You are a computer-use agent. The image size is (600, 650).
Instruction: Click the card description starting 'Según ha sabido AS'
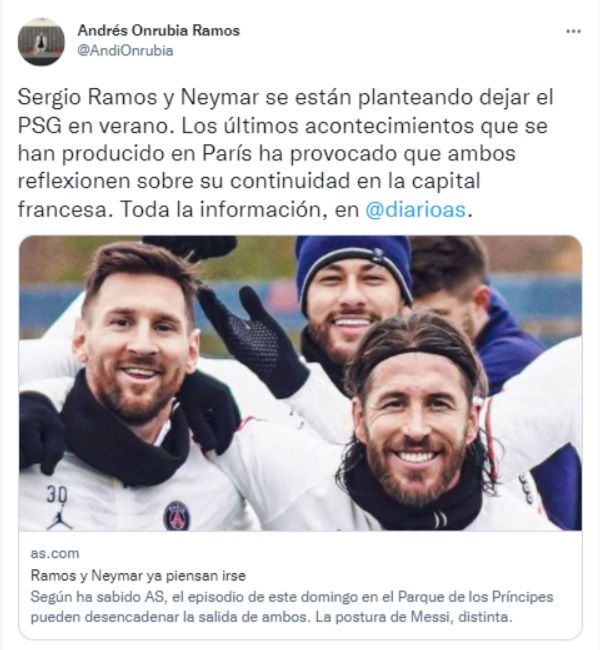(x=292, y=607)
